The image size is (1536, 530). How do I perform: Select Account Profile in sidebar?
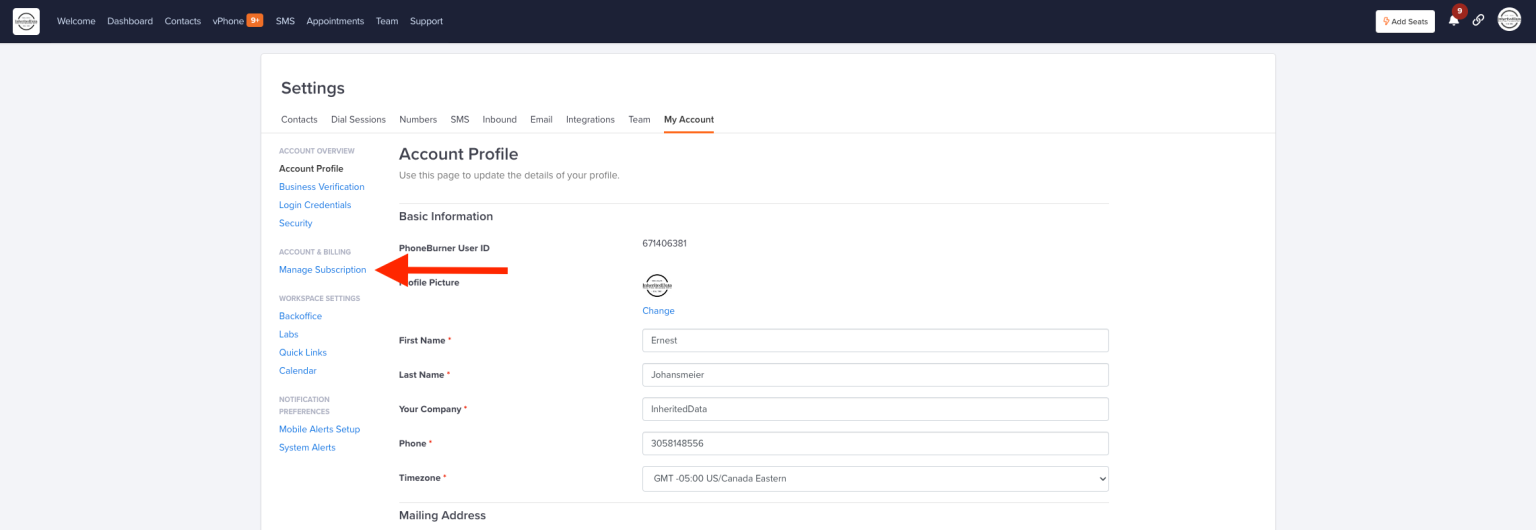pyautogui.click(x=311, y=169)
